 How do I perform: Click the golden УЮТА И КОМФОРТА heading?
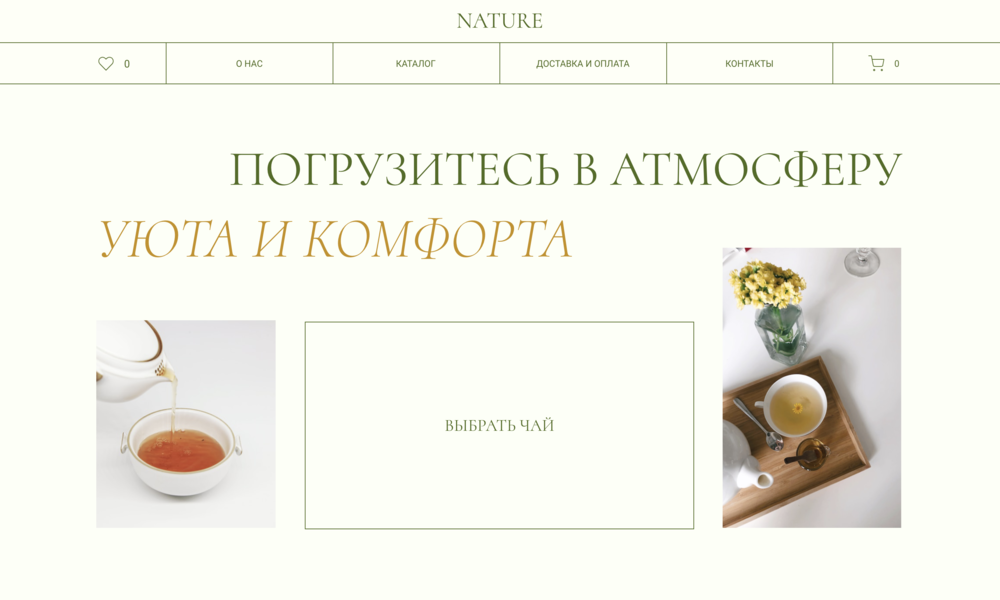[335, 239]
